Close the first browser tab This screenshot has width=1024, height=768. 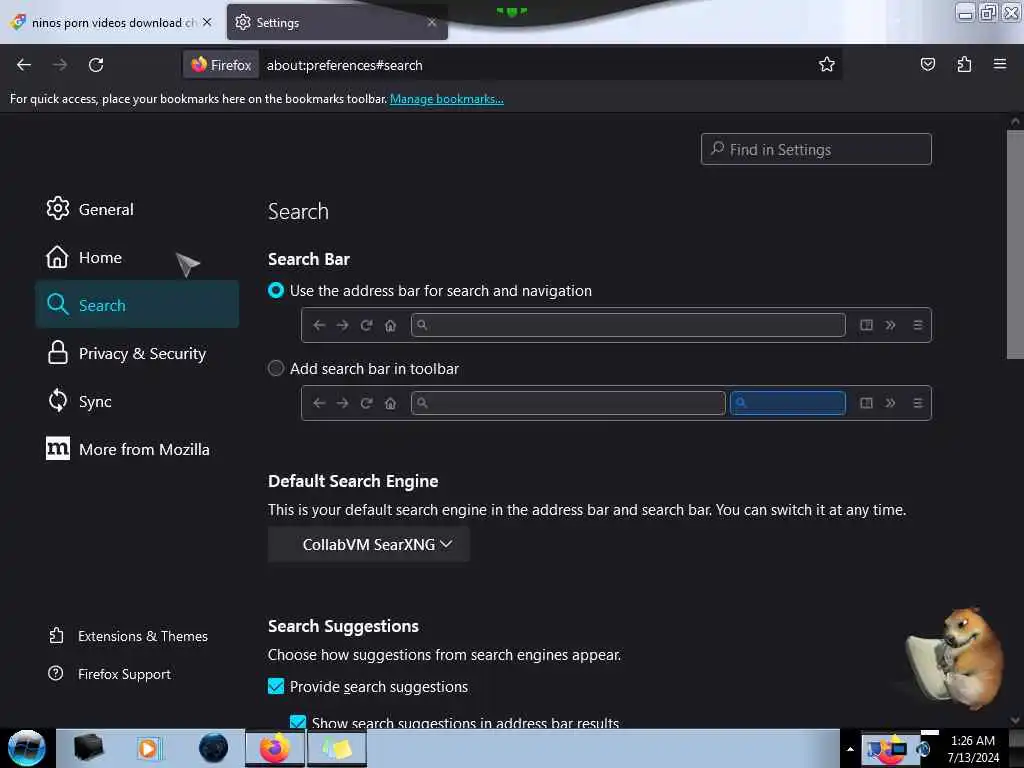207,22
